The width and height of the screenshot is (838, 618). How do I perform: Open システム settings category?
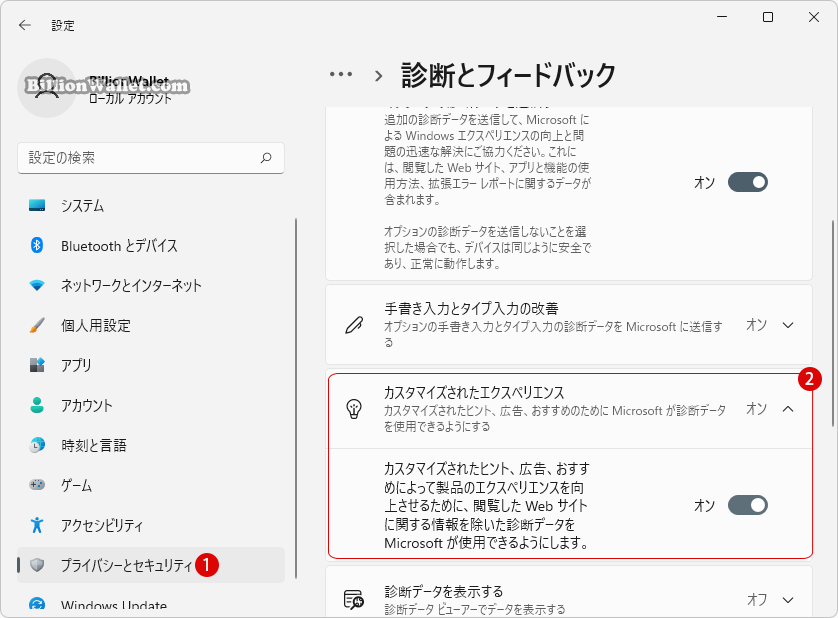(x=151, y=205)
